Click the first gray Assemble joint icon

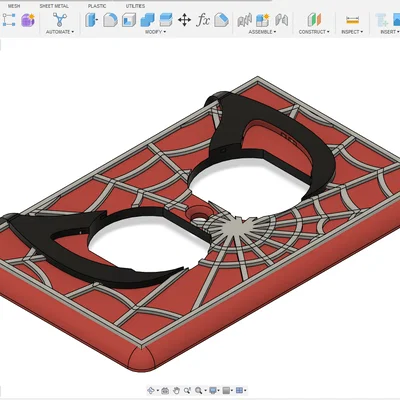[x=244, y=20]
